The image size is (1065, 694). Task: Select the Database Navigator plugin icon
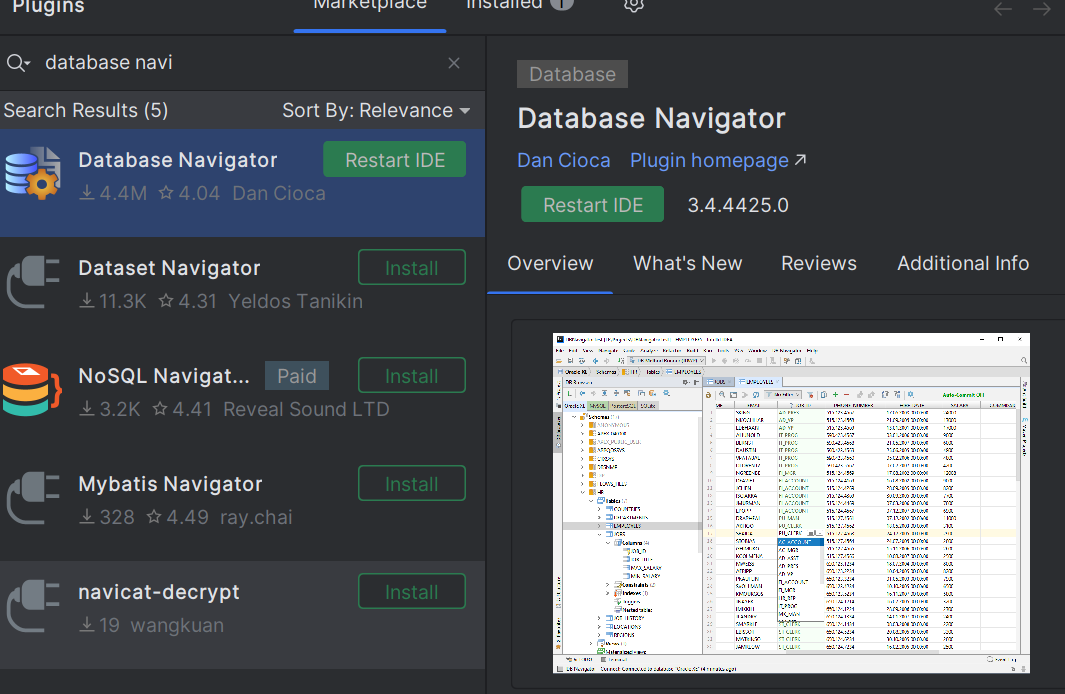pyautogui.click(x=33, y=174)
